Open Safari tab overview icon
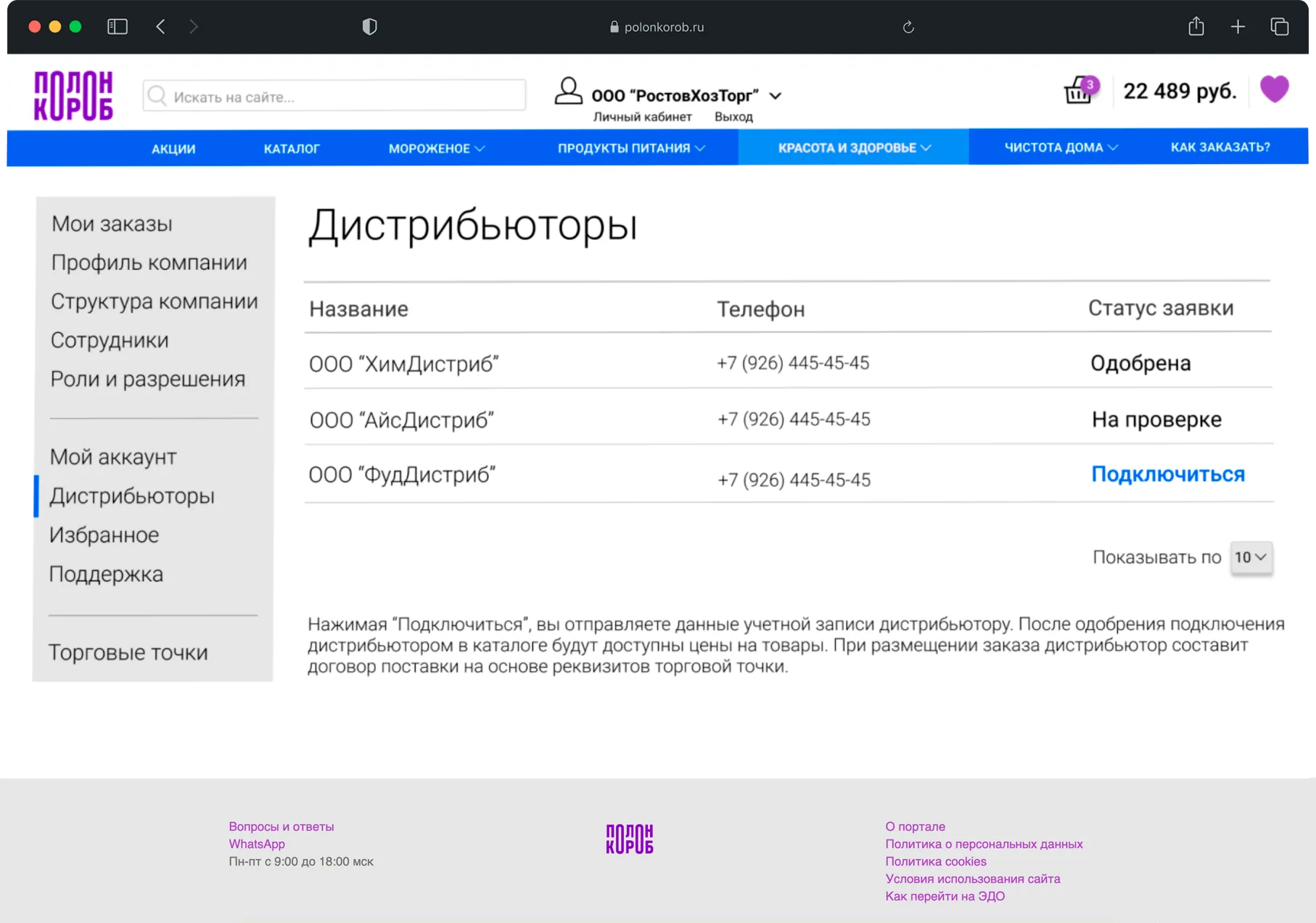Image resolution: width=1316 pixels, height=923 pixels. click(1279, 27)
